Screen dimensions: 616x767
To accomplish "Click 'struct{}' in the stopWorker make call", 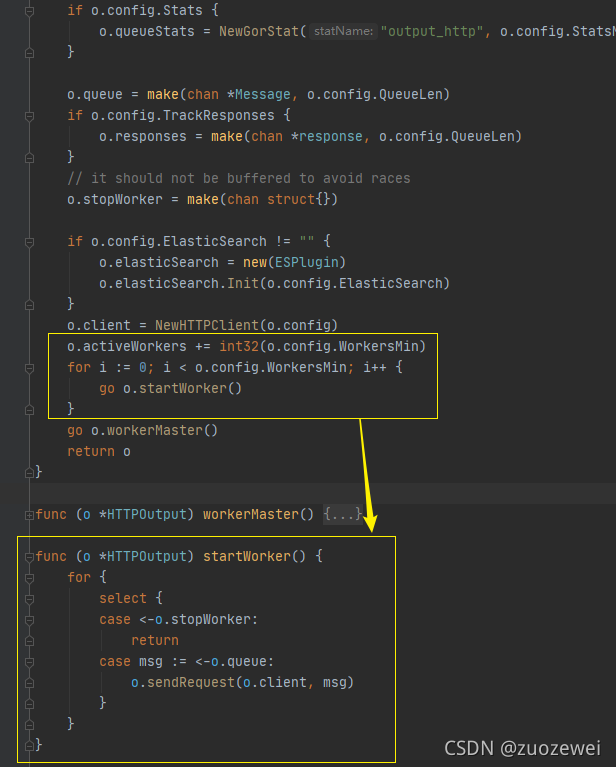I will tap(298, 200).
